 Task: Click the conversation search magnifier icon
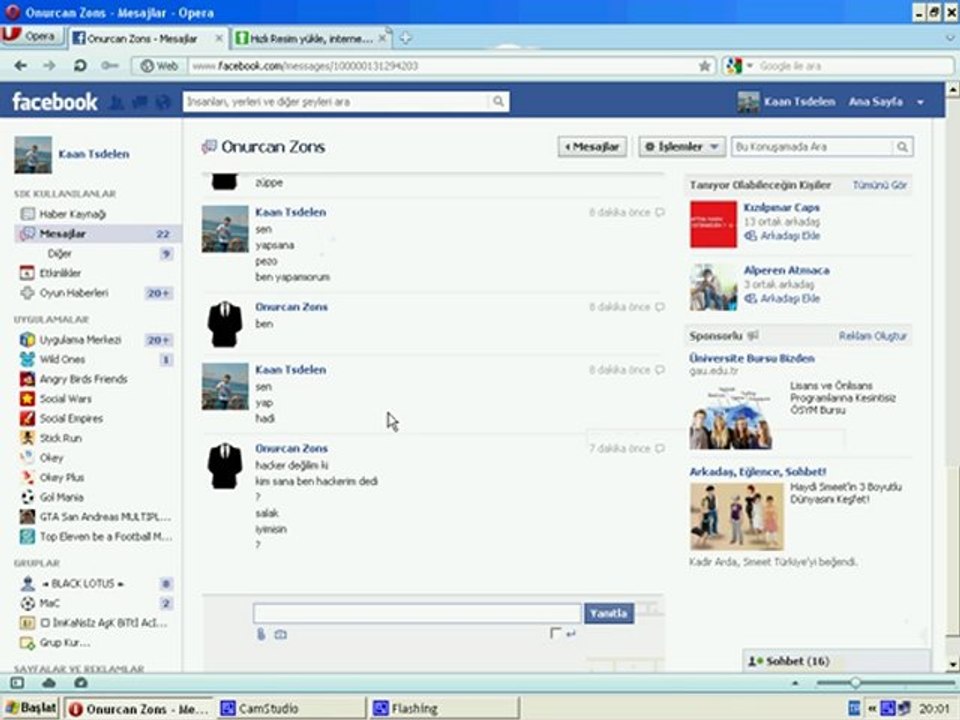click(x=902, y=147)
